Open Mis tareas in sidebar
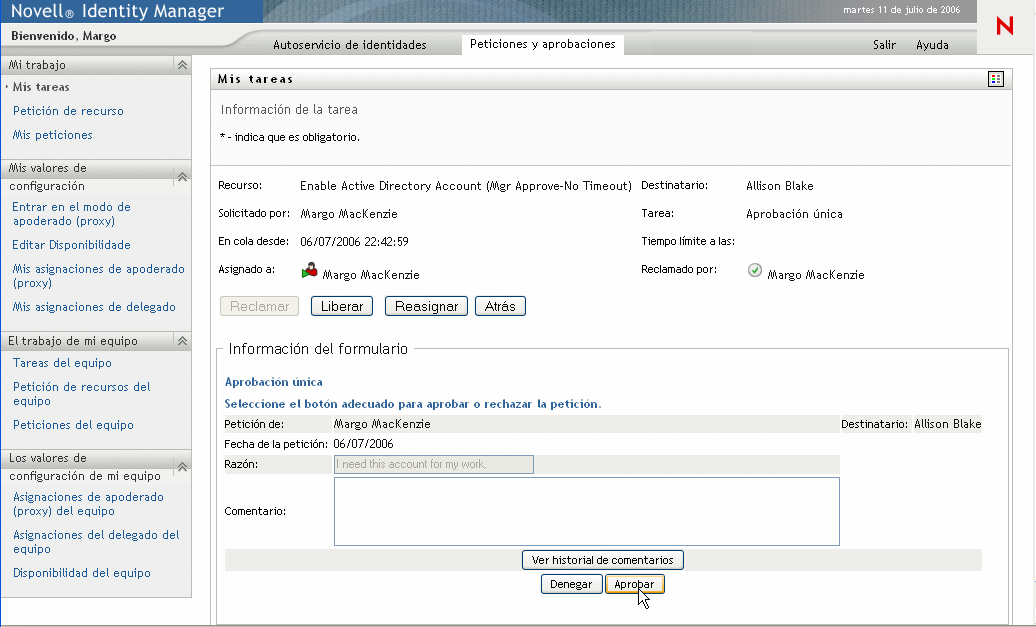Viewport: 1036px width, 627px height. coord(41,87)
